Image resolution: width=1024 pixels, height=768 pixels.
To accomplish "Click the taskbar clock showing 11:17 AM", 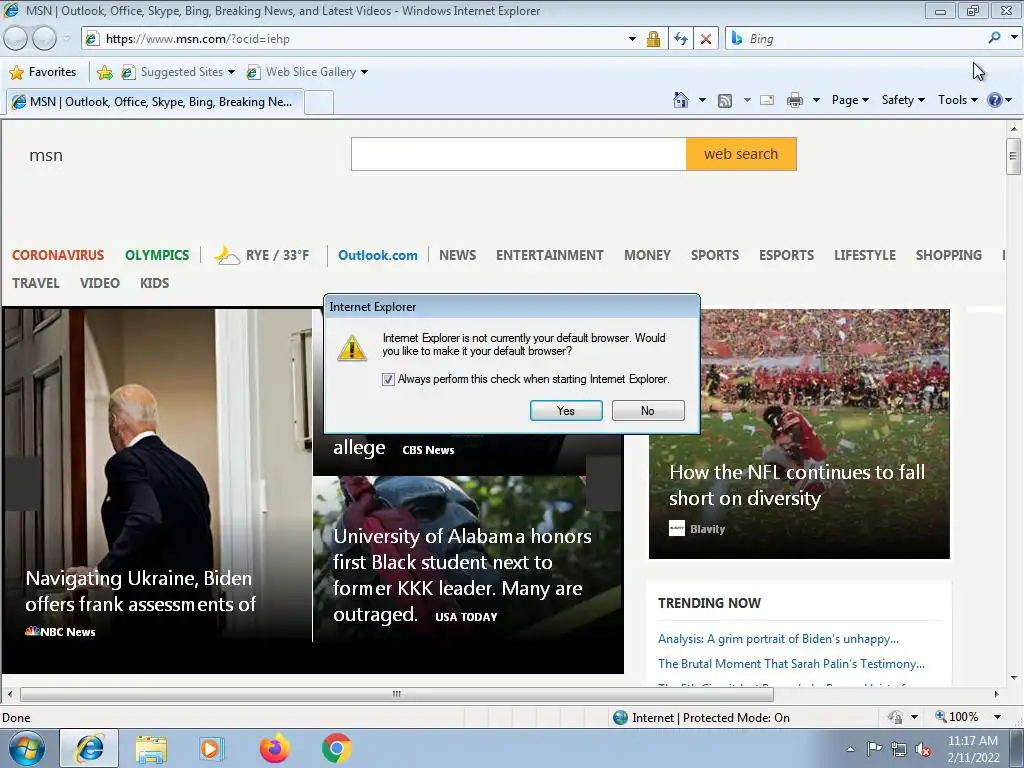I will pyautogui.click(x=973, y=749).
